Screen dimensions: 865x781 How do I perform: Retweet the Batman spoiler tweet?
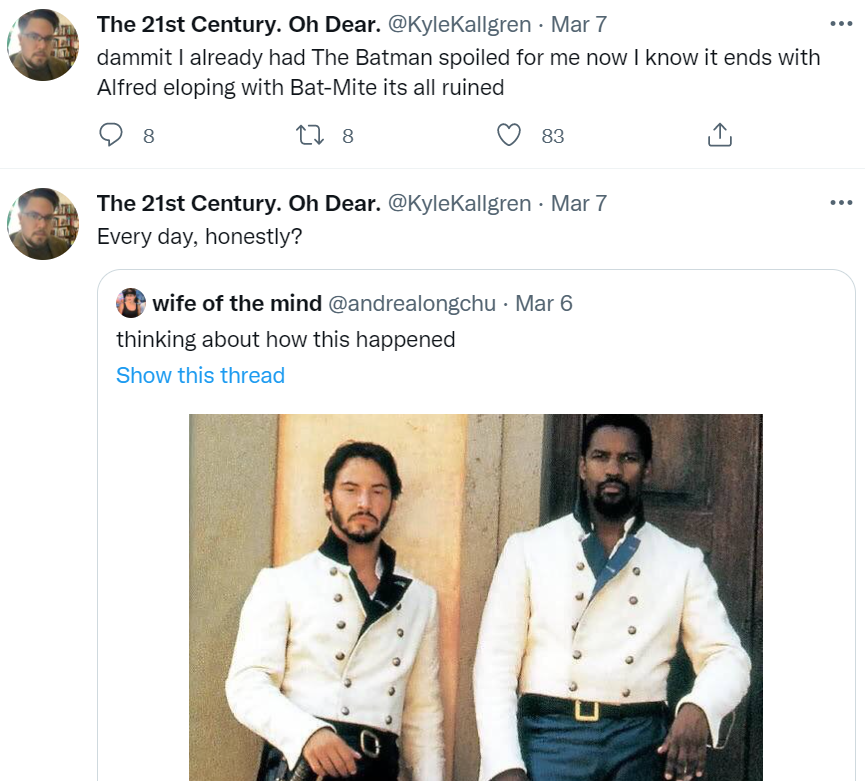310,135
